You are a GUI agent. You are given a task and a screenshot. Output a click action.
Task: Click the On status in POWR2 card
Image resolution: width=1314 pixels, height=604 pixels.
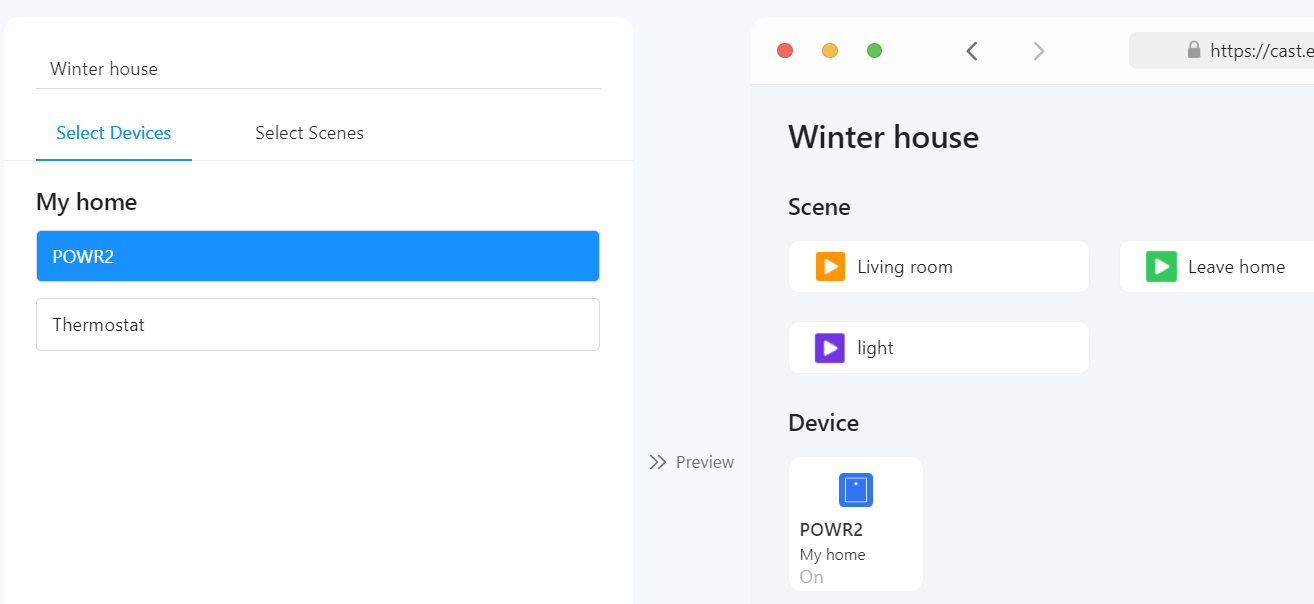pos(811,577)
